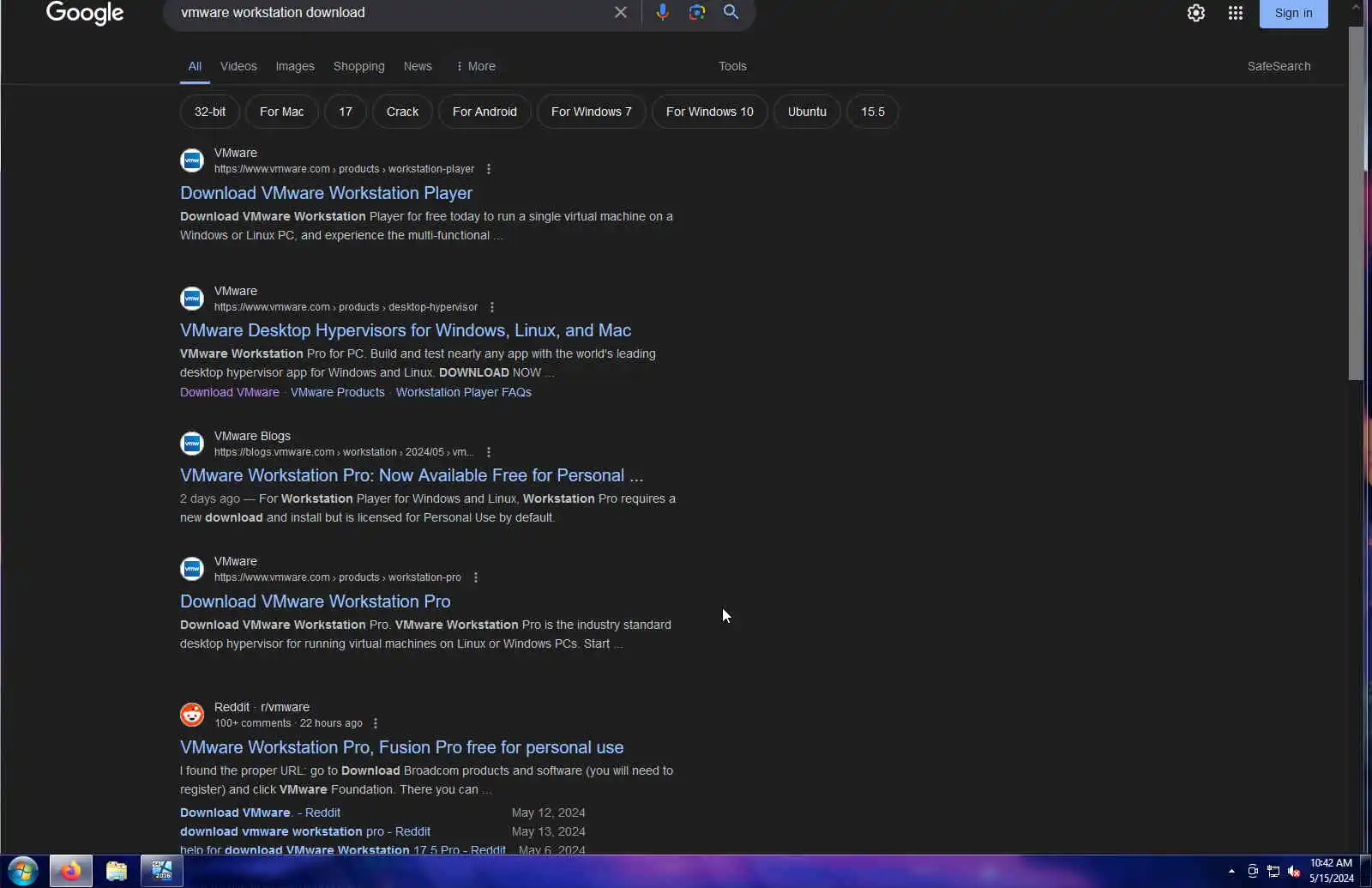Viewport: 1372px width, 888px height.
Task: Open the network tray icon
Action: pos(1273,872)
